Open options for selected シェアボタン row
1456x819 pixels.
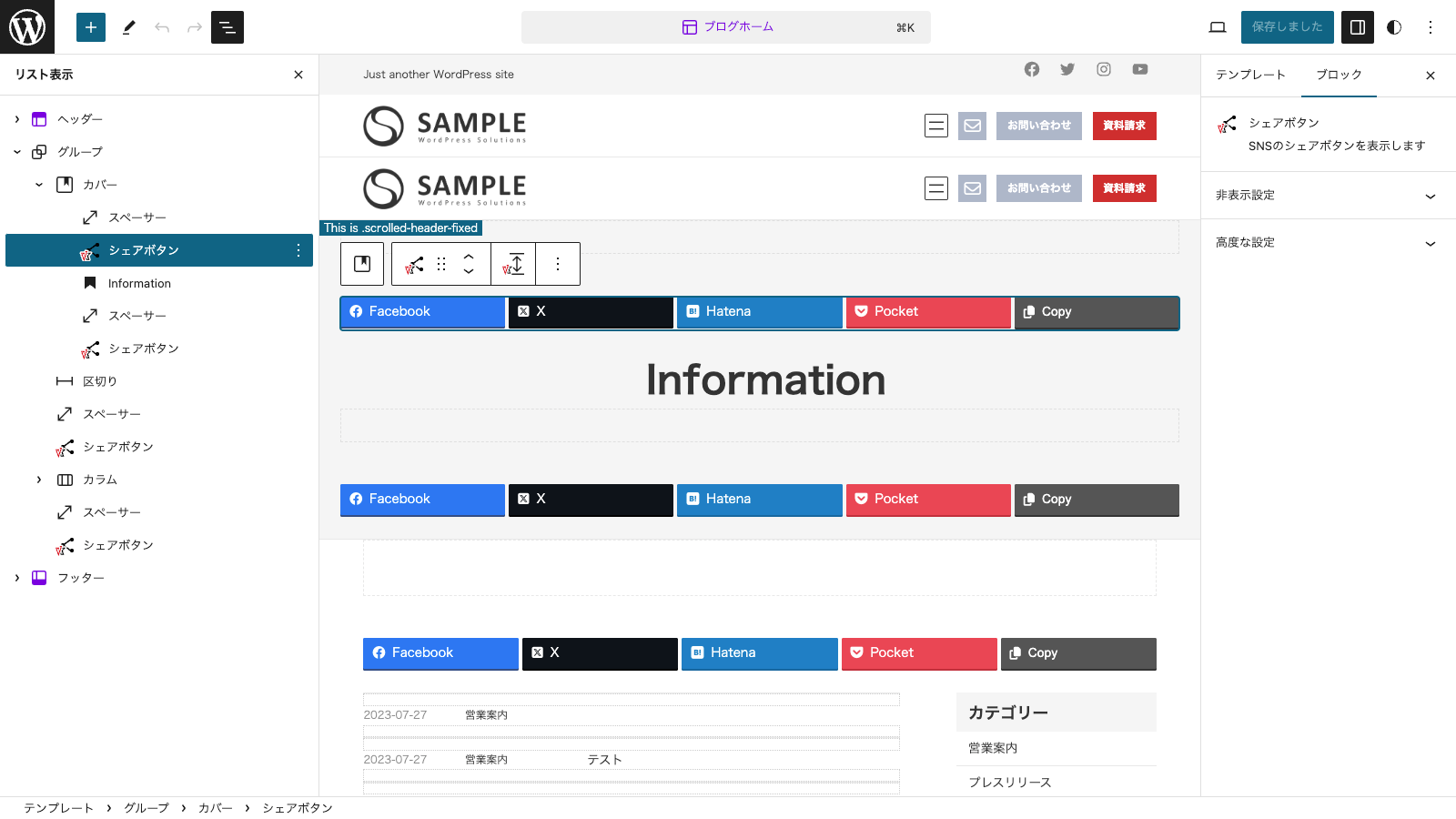click(298, 250)
